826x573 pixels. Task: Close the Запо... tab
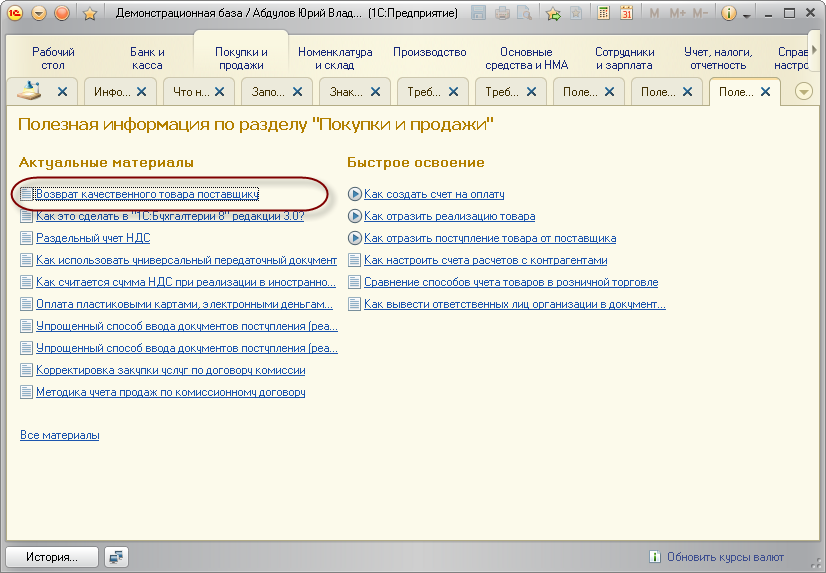tap(297, 92)
